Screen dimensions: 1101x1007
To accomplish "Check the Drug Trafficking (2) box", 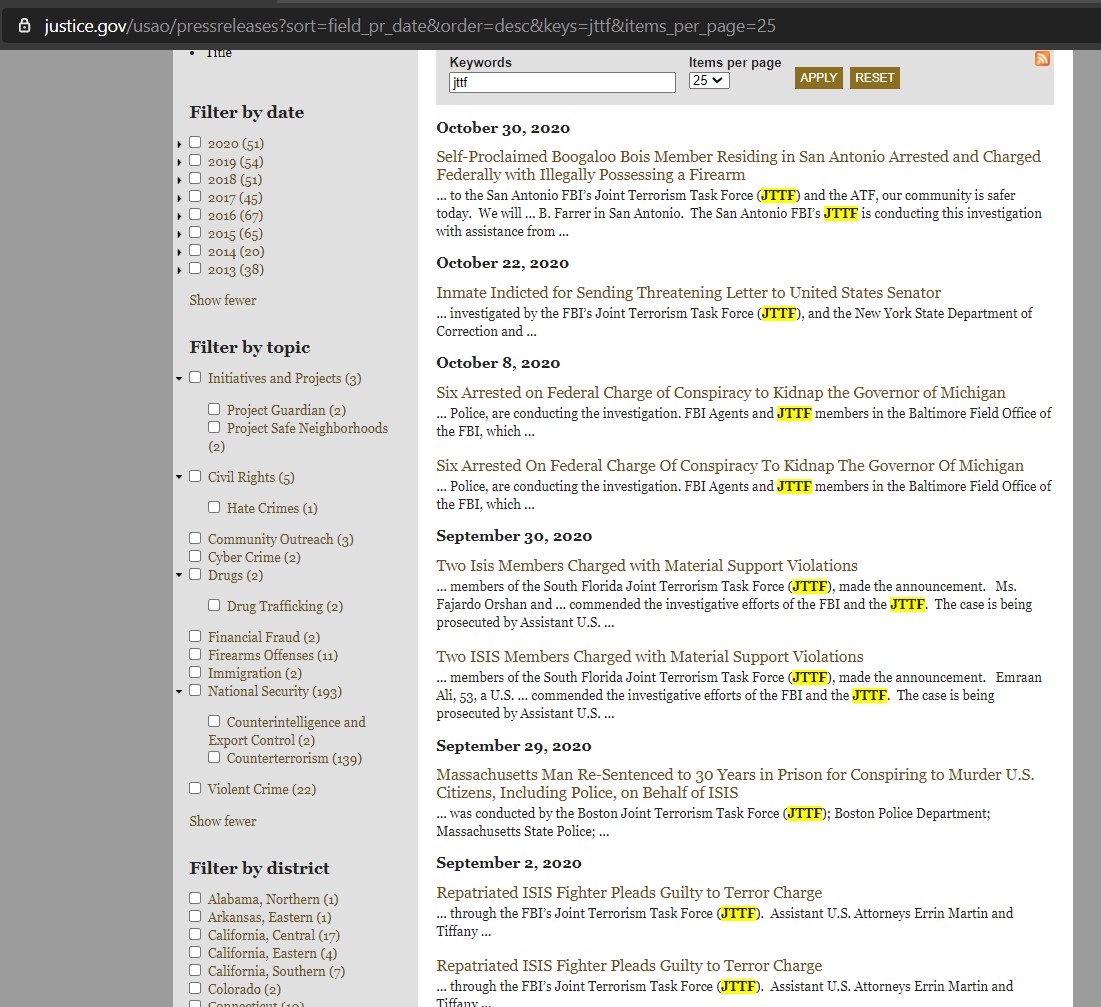I will tap(214, 605).
